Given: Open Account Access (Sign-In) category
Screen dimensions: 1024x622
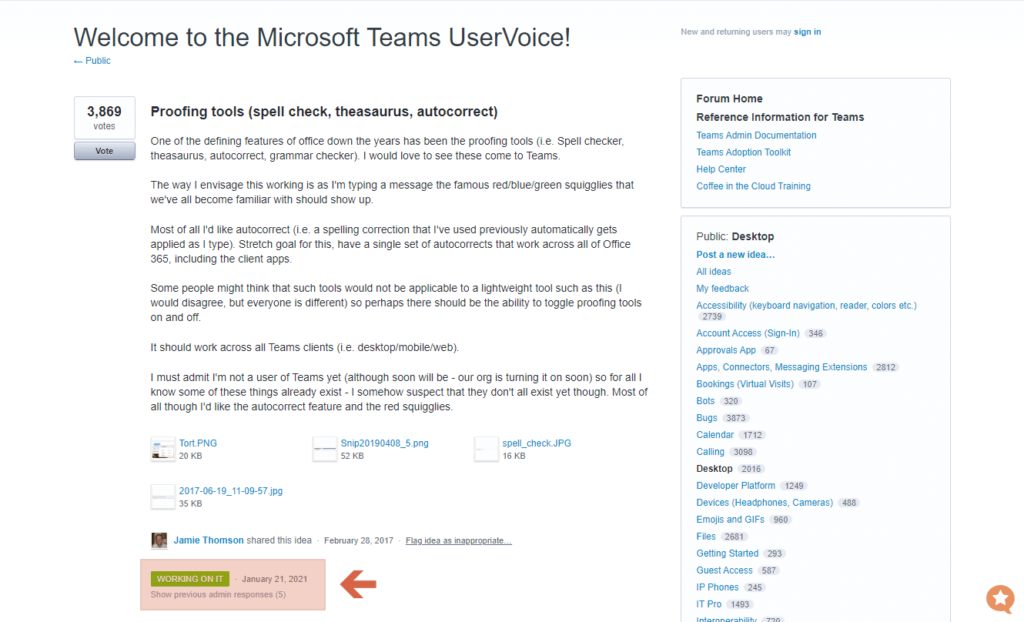Looking at the screenshot, I should [747, 333].
